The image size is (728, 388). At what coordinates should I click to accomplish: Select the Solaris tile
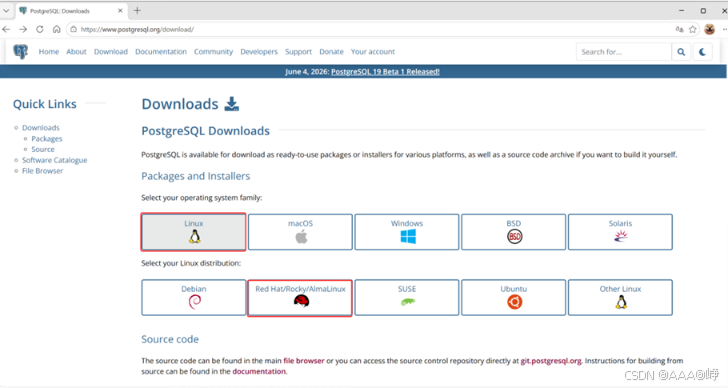coord(620,232)
